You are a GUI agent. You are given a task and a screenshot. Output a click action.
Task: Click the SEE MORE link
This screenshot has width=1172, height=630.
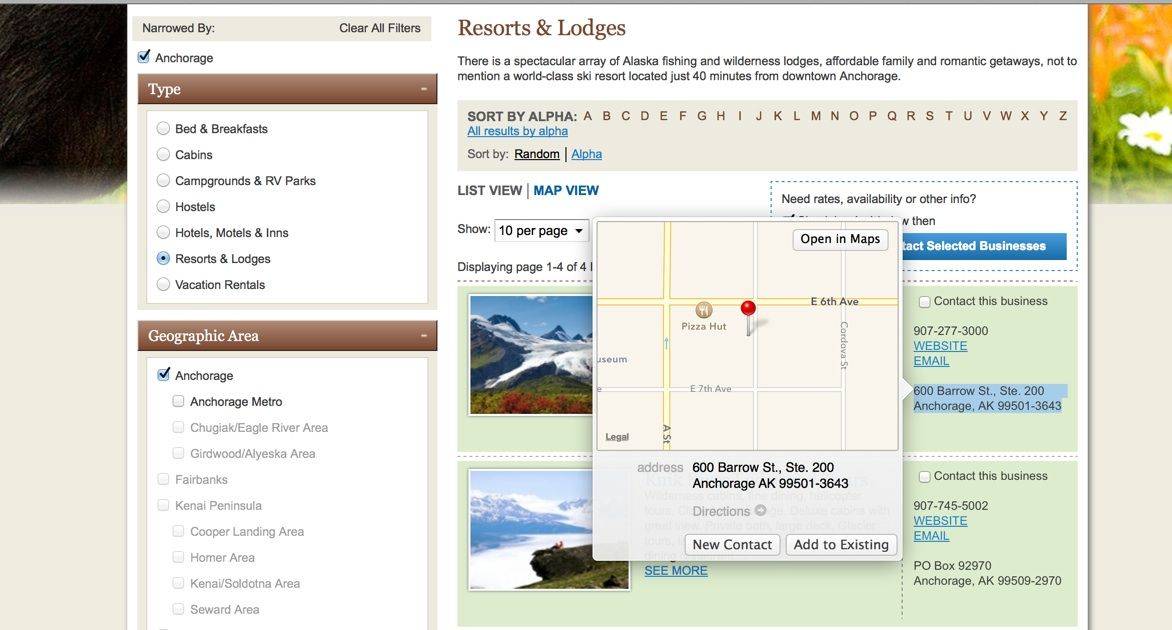(675, 571)
